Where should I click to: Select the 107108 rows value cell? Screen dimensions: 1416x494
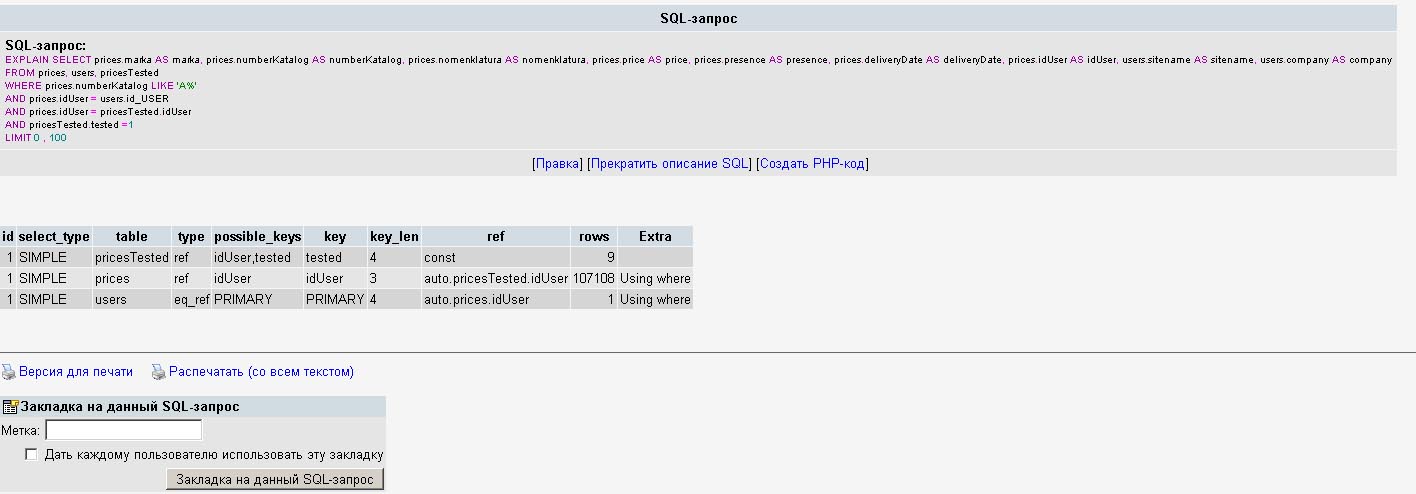593,279
